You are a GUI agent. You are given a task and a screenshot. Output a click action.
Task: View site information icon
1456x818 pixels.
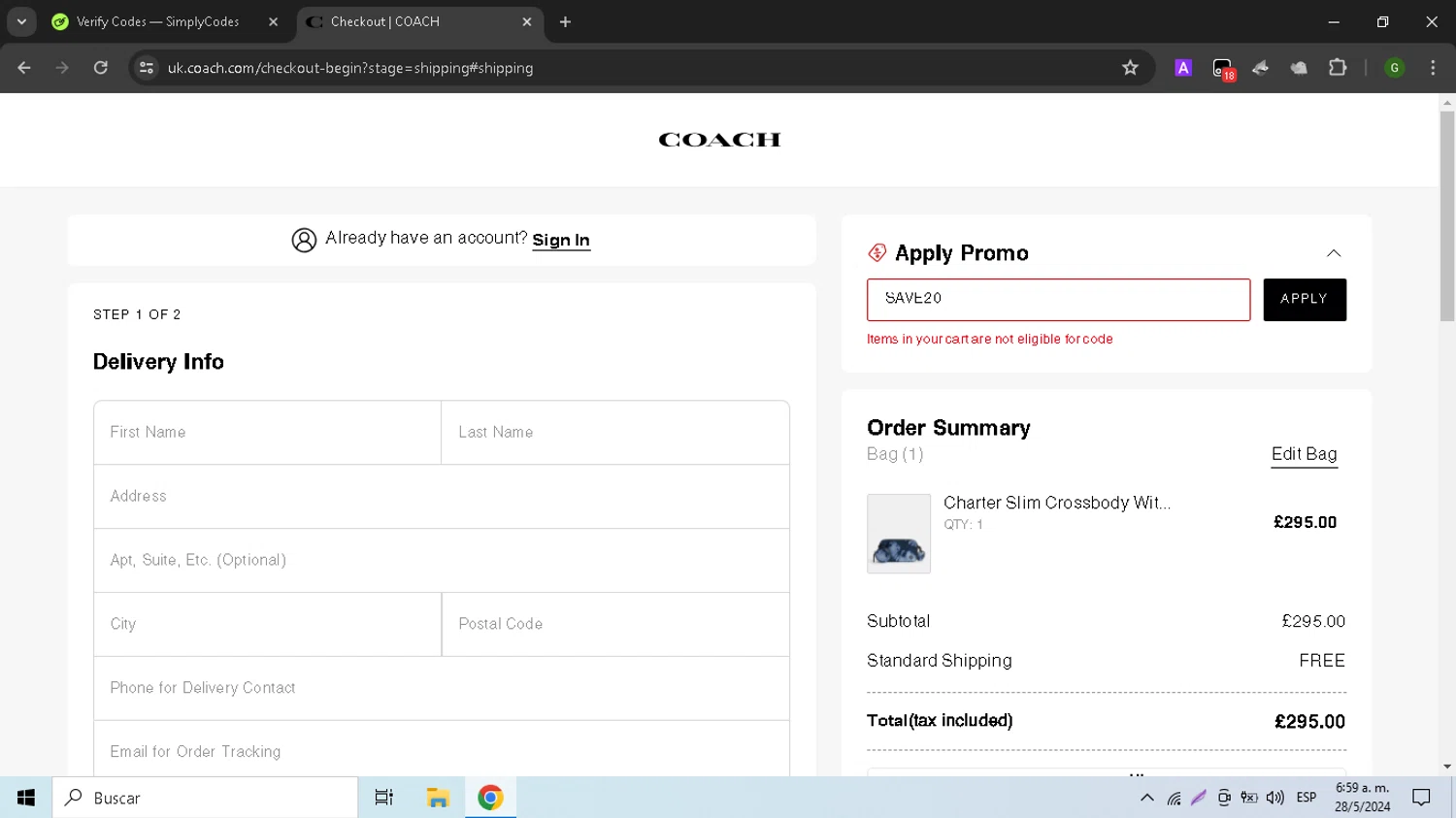pos(147,68)
